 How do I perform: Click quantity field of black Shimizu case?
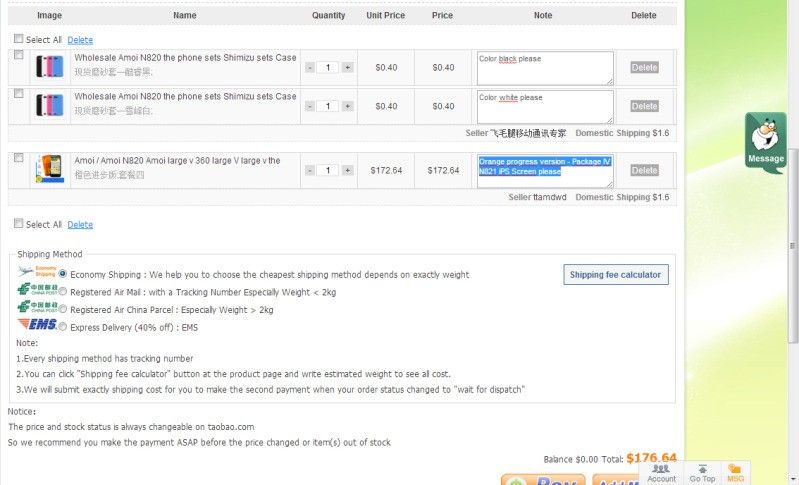point(328,67)
